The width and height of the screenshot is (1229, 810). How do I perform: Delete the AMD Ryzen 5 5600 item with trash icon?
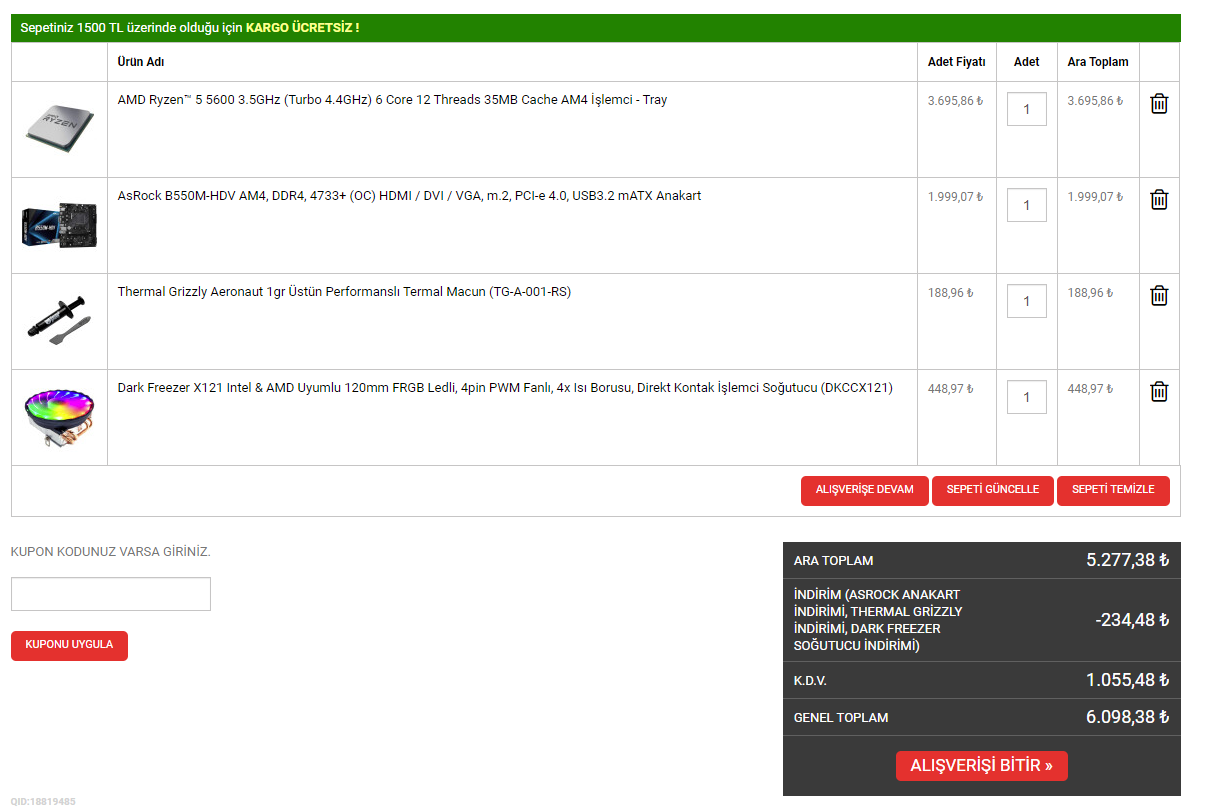point(1159,103)
